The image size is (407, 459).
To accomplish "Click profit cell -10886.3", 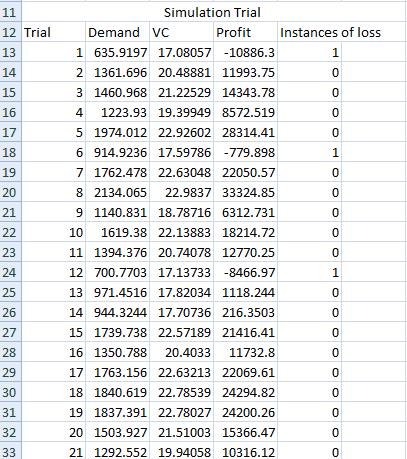I will point(245,52).
